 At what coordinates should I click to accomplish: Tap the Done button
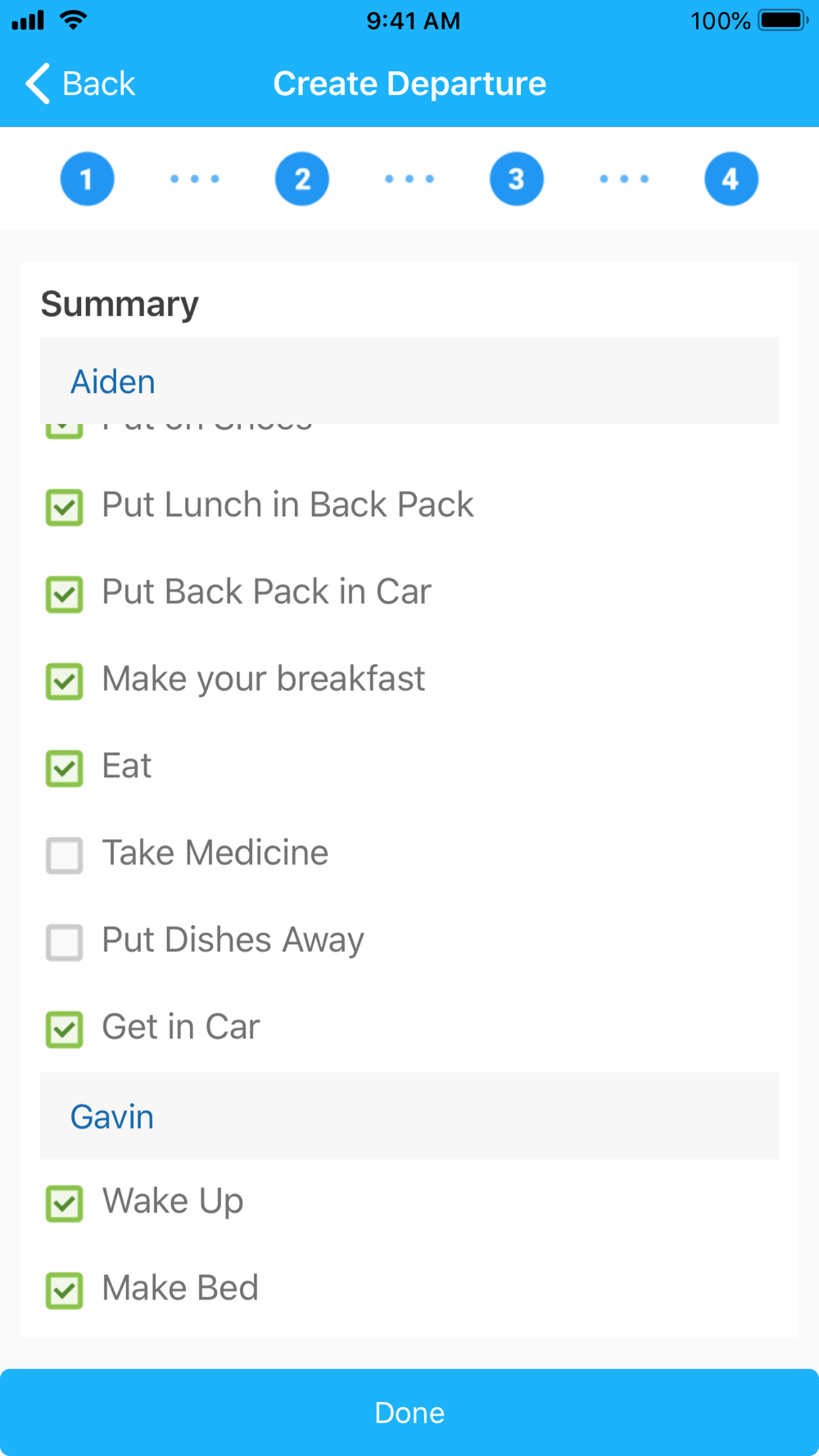tap(409, 1413)
